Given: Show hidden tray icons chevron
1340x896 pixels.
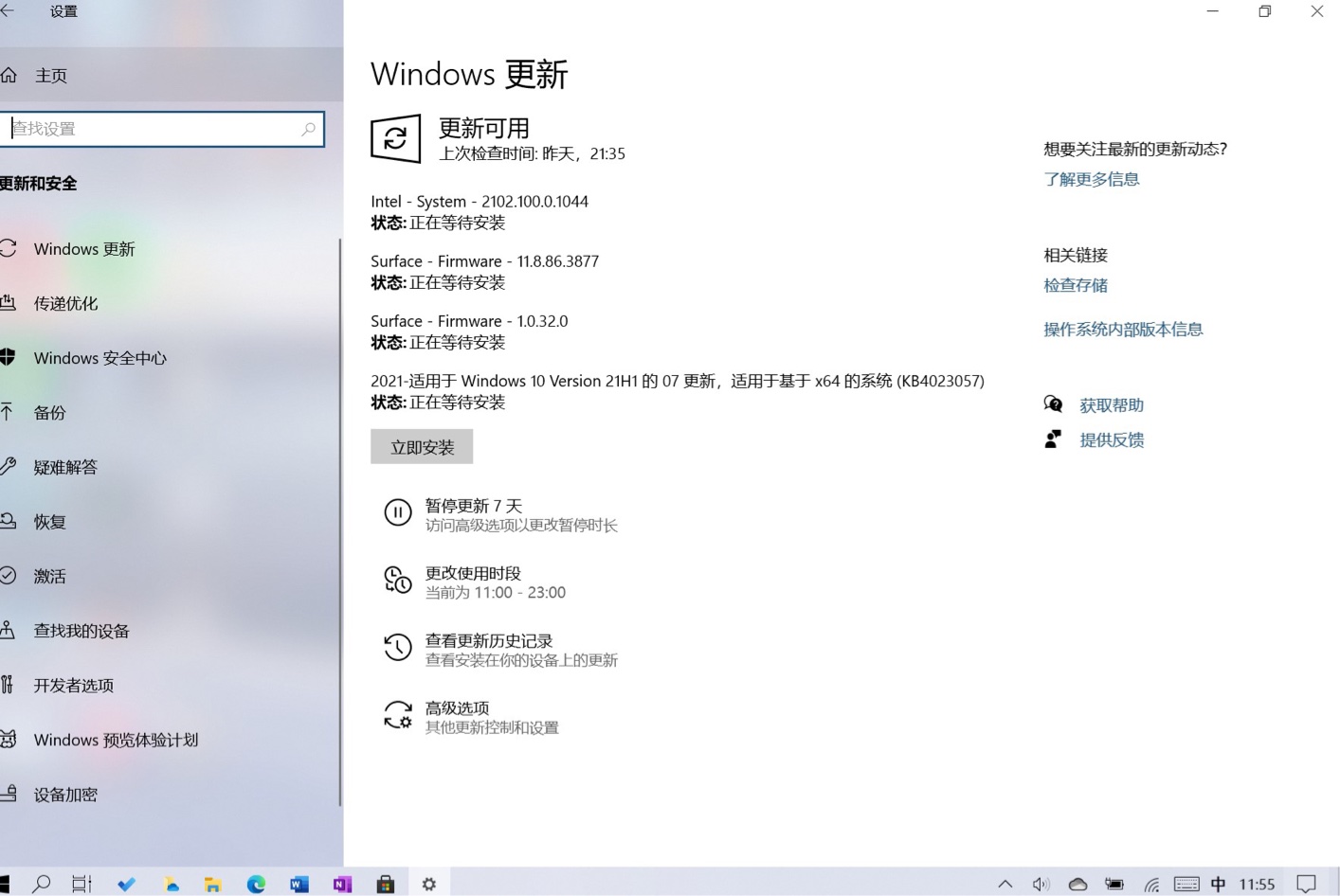Looking at the screenshot, I should [x=1005, y=884].
